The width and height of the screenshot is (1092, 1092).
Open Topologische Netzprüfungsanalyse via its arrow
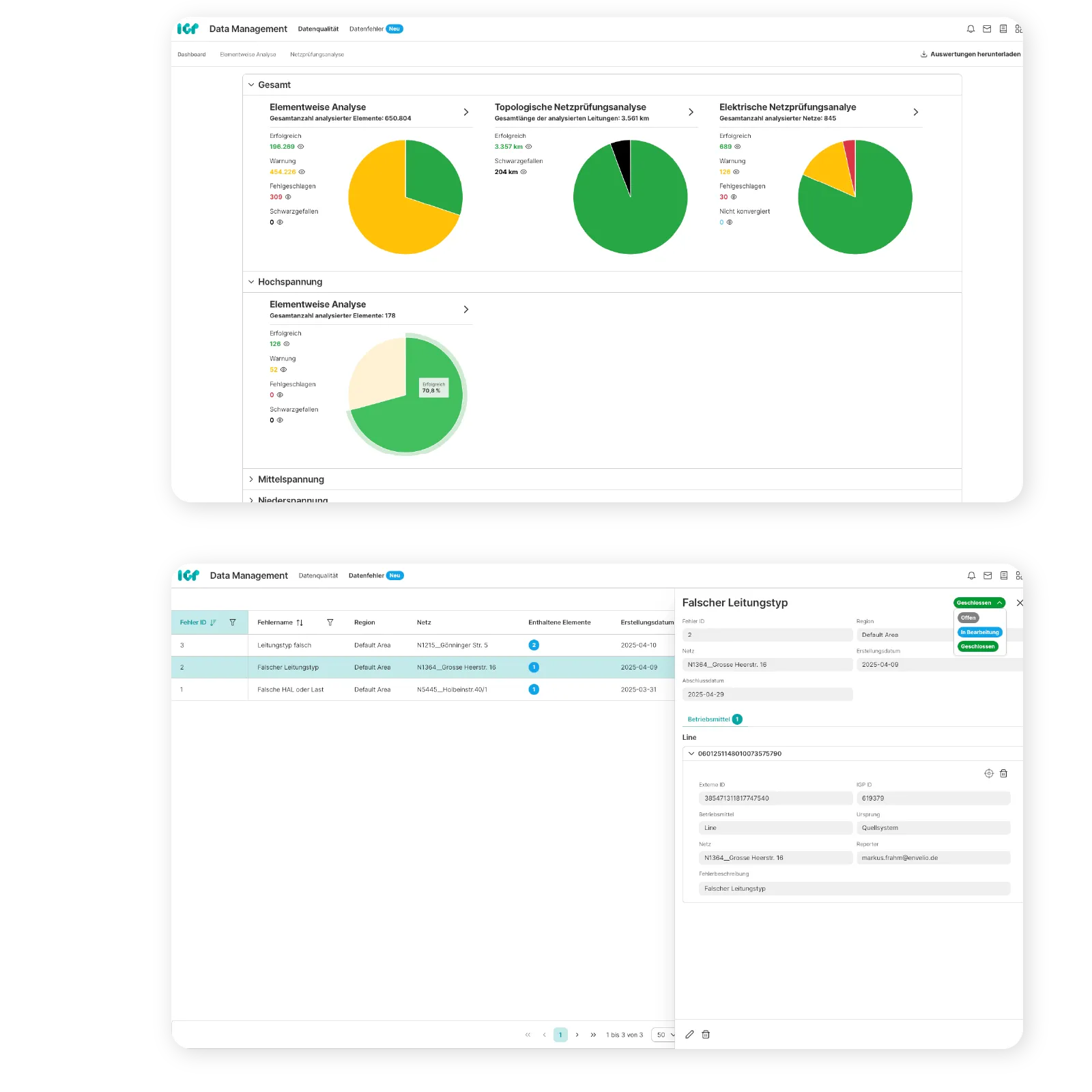pyautogui.click(x=691, y=112)
